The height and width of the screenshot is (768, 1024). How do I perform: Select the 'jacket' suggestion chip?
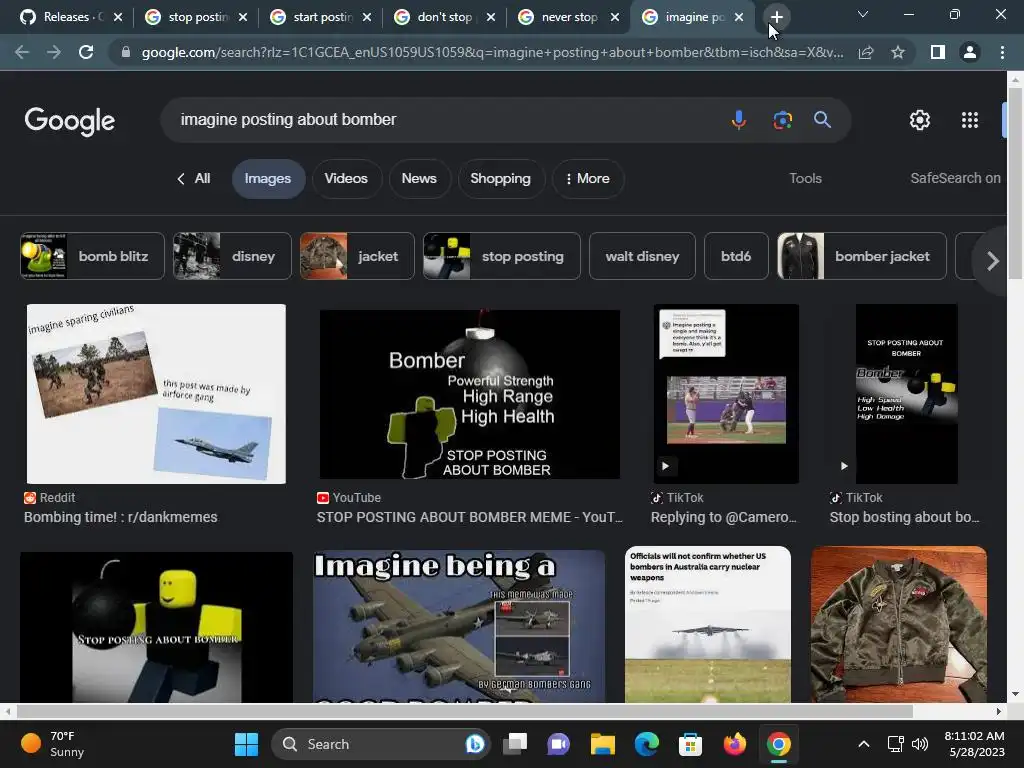357,256
